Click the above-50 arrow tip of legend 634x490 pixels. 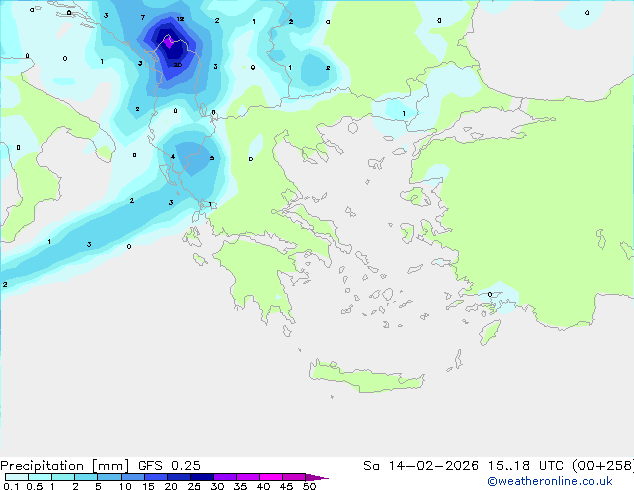(x=317, y=477)
